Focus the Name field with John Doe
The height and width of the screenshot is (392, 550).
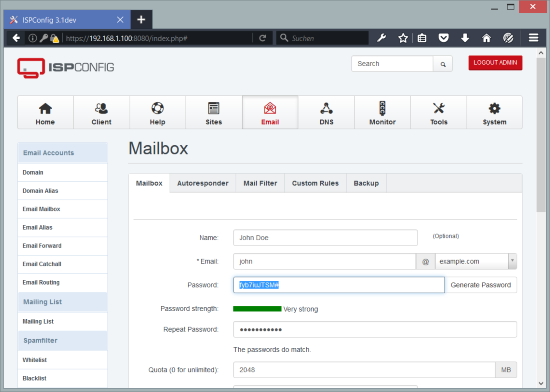325,238
